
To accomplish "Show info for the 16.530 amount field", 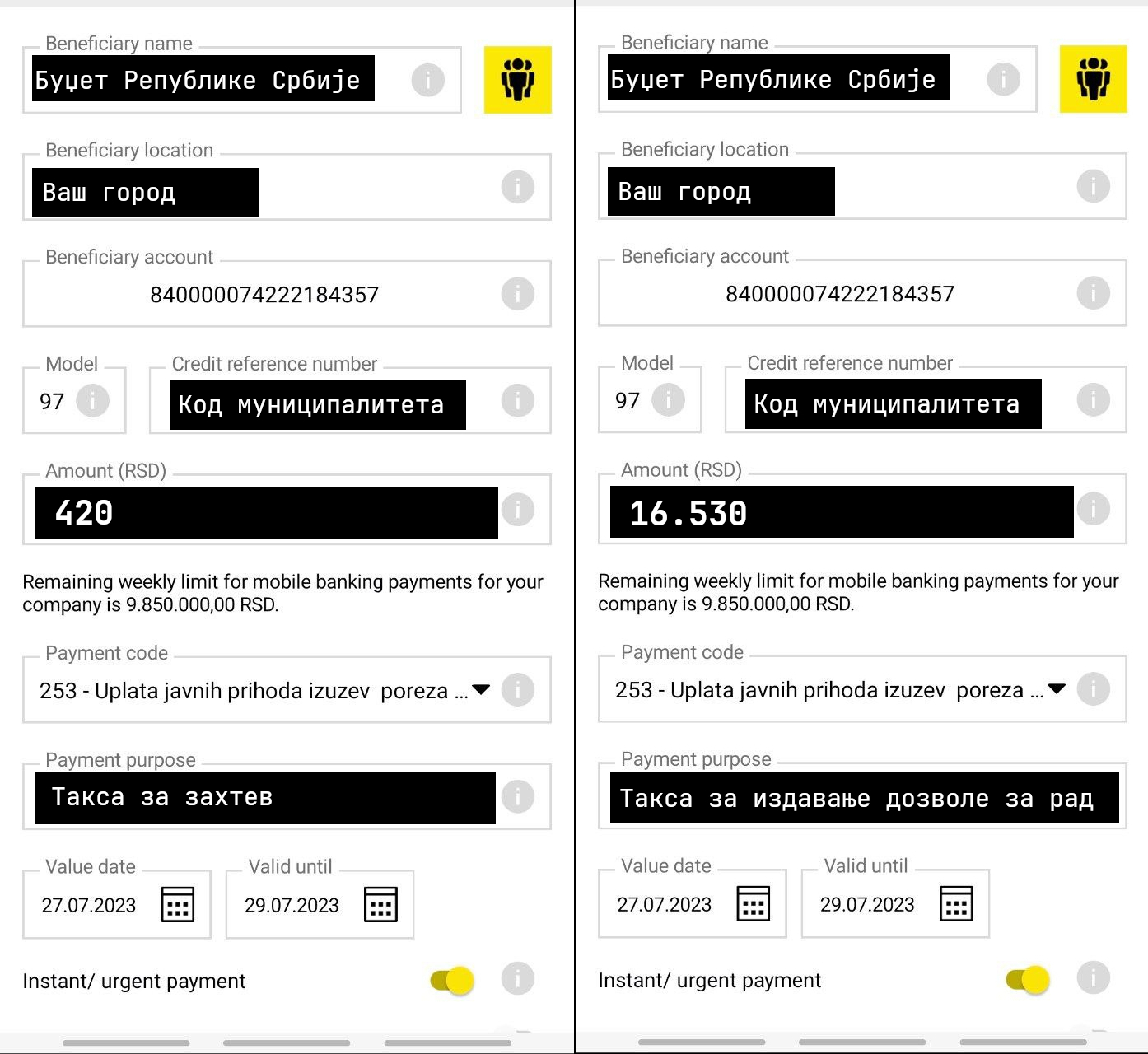I will pos(1093,508).
